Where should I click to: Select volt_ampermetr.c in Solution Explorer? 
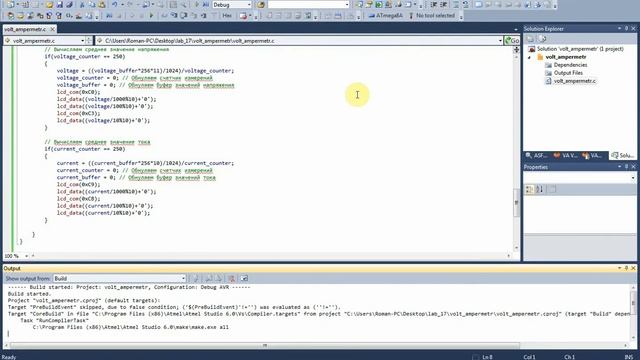coord(574,81)
